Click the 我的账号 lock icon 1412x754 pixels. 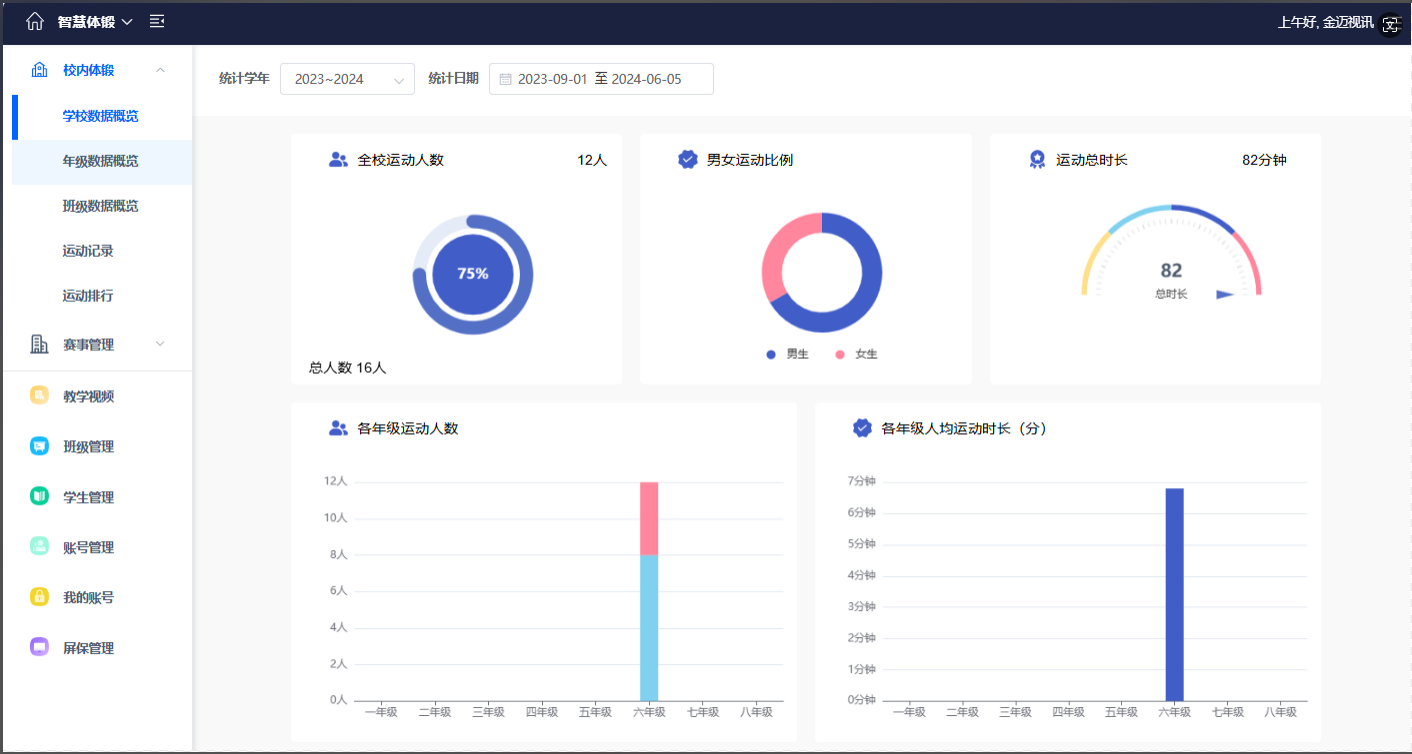(x=39, y=597)
